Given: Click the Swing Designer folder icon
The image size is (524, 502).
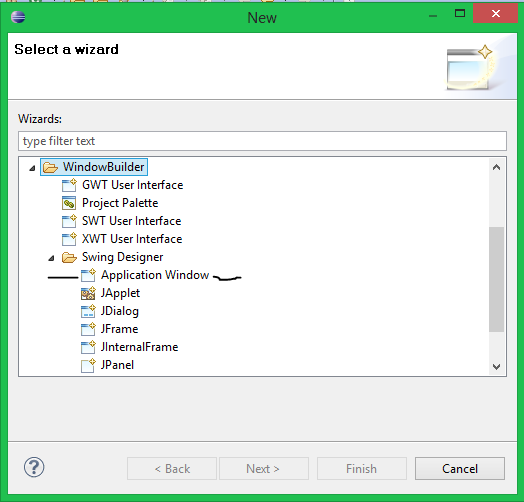Looking at the screenshot, I should 70,257.
